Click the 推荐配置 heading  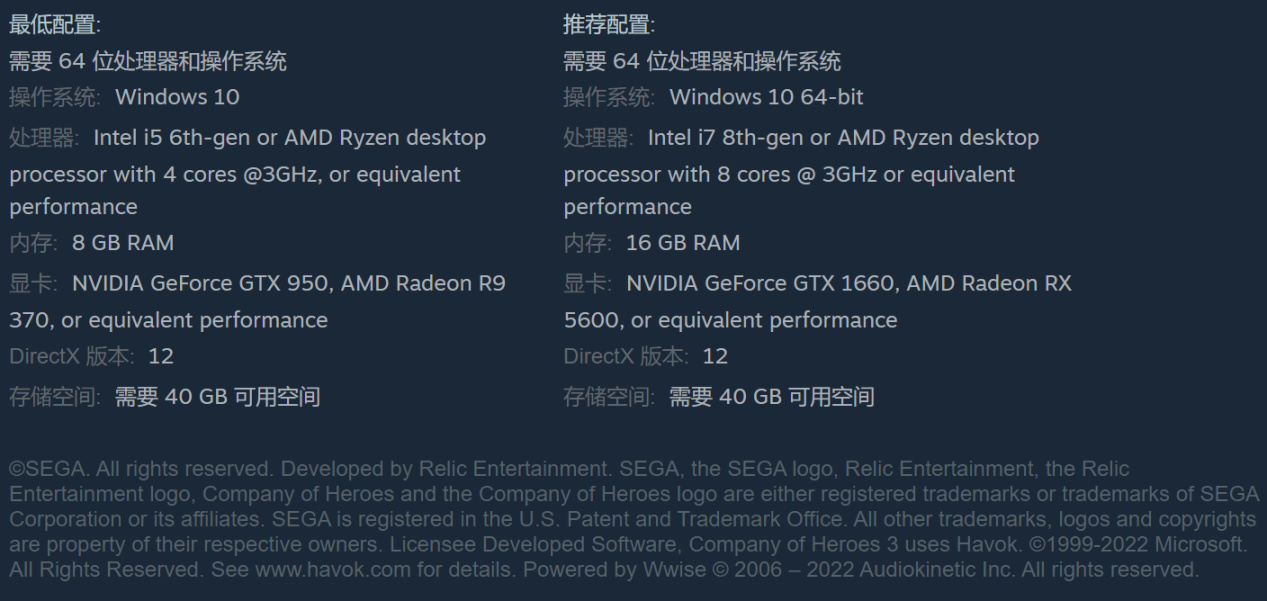(609, 26)
